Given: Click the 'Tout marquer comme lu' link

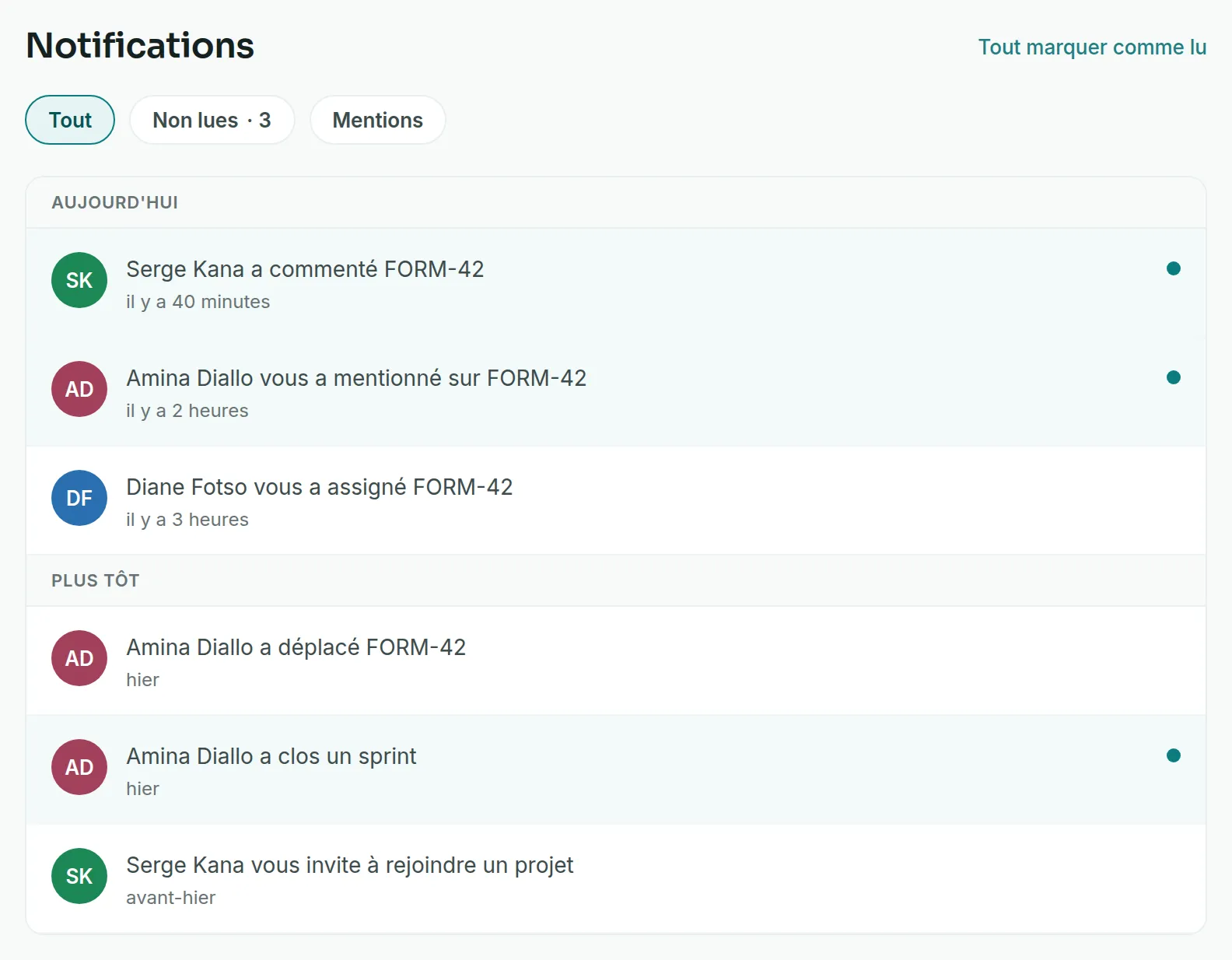Looking at the screenshot, I should [x=1092, y=47].
